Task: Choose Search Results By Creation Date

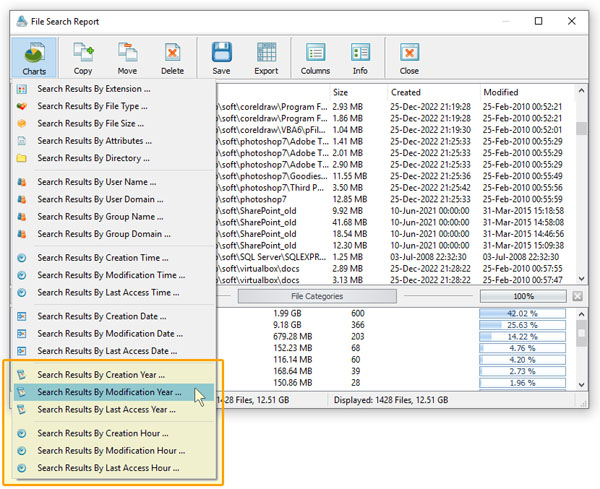Action: point(114,316)
